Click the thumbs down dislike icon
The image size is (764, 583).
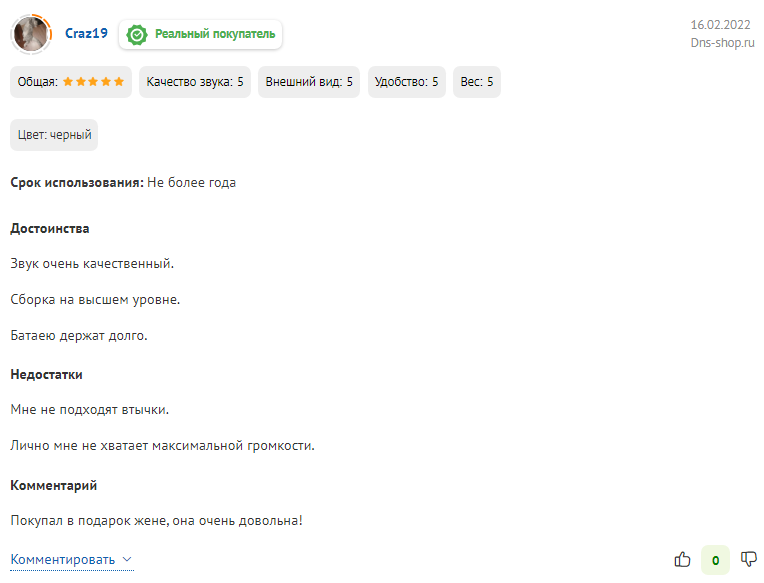tap(748, 559)
